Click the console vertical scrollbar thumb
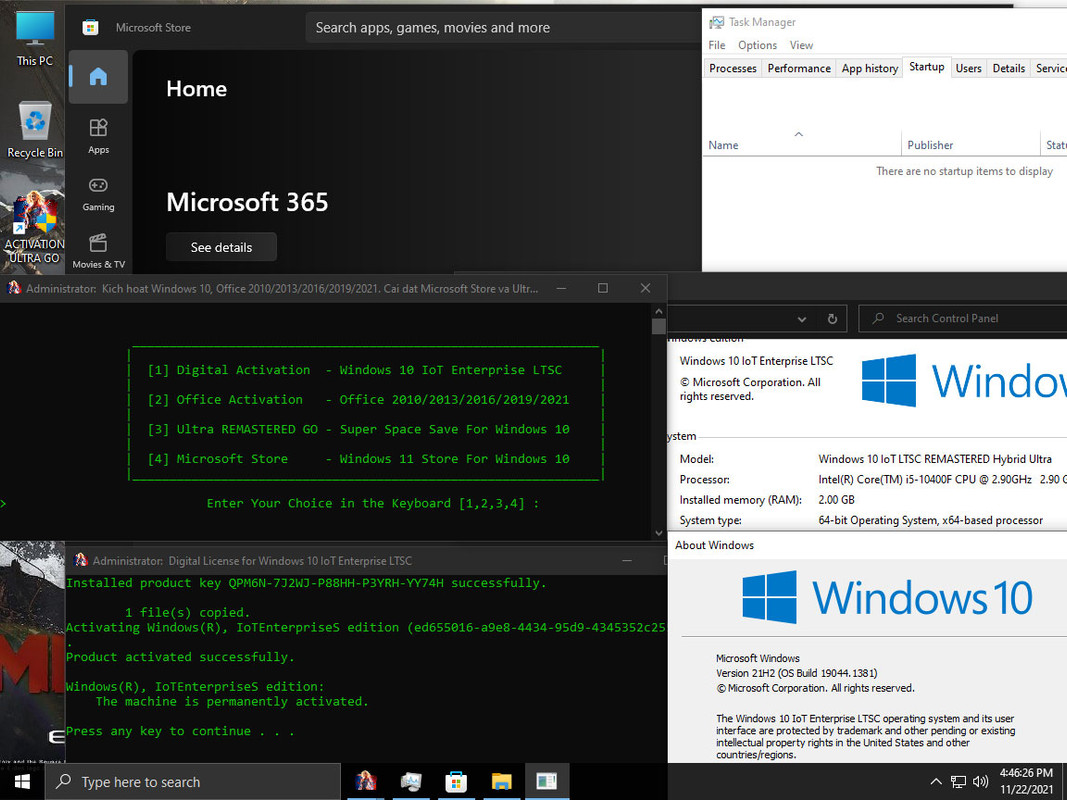 pyautogui.click(x=658, y=327)
